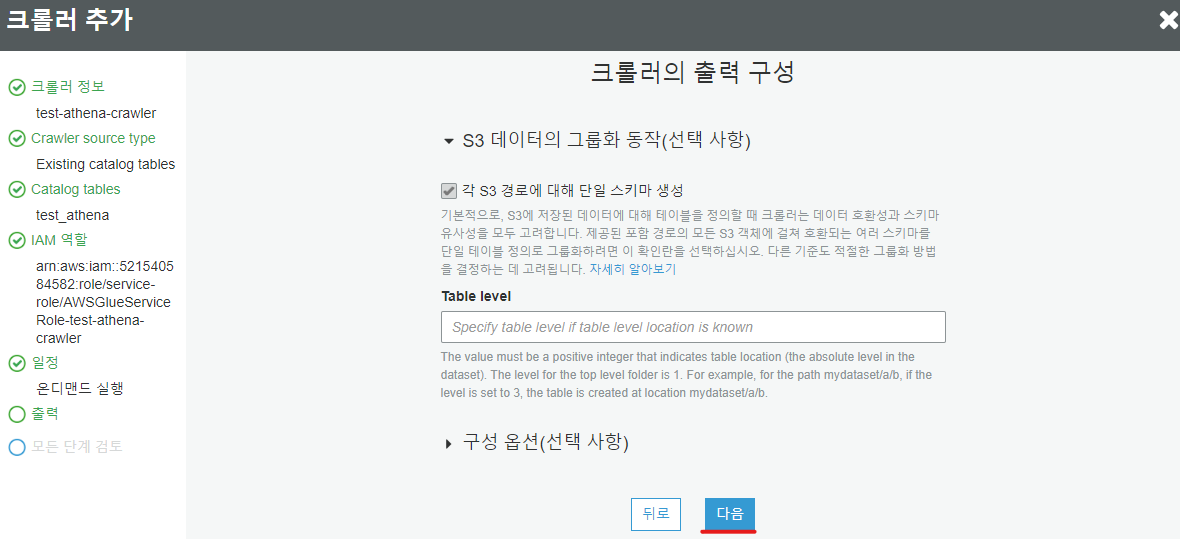The height and width of the screenshot is (539, 1180).
Task: Close the 크롤러 추가 dialog
Action: (1169, 21)
